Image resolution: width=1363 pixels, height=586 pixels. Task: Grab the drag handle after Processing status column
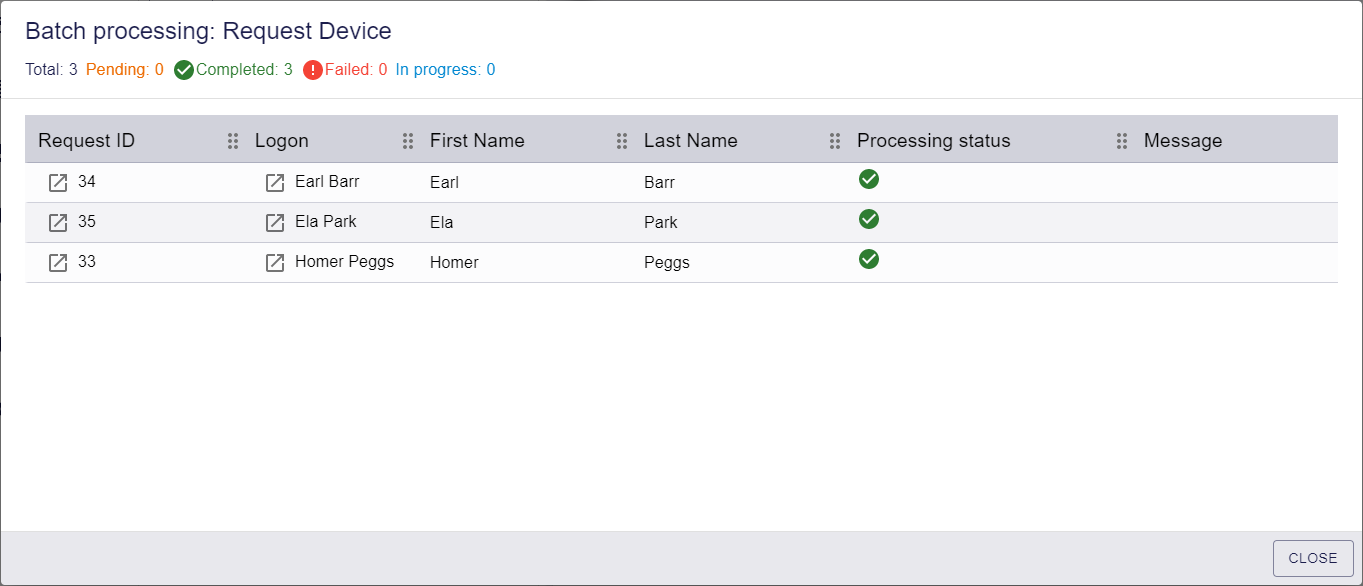1122,141
